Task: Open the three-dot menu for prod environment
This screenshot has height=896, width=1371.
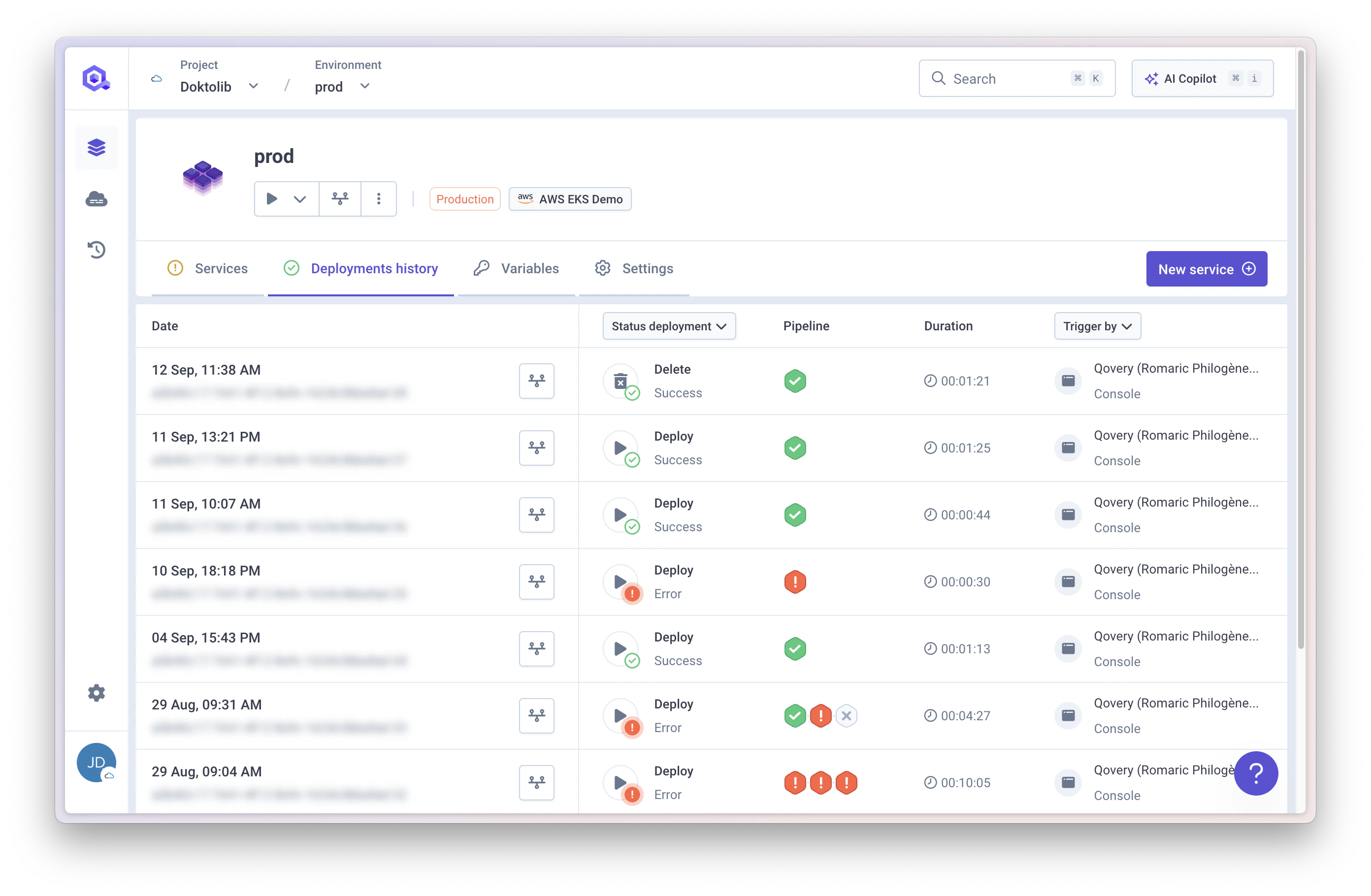Action: pos(379,199)
